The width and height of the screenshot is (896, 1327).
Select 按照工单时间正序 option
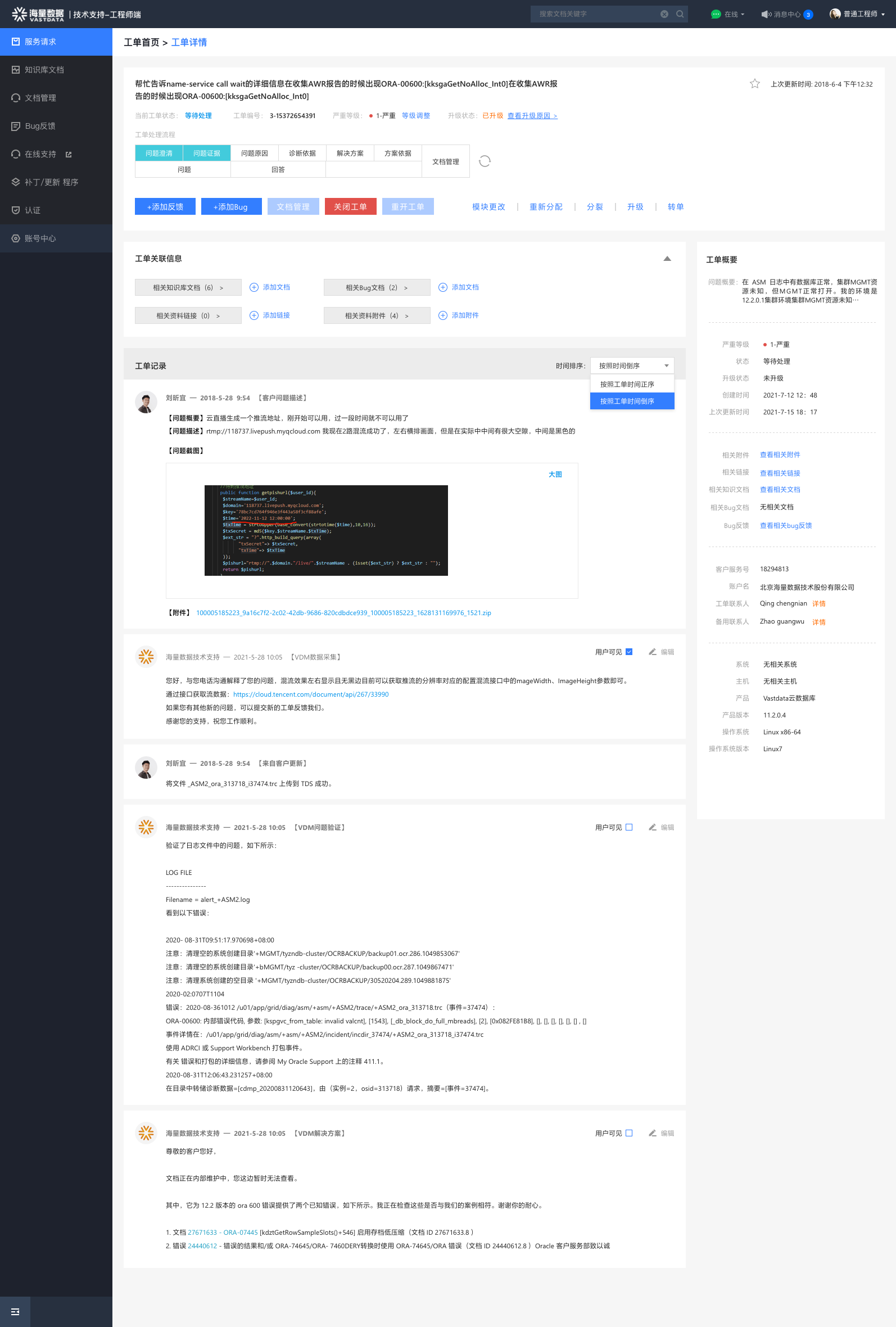627,384
